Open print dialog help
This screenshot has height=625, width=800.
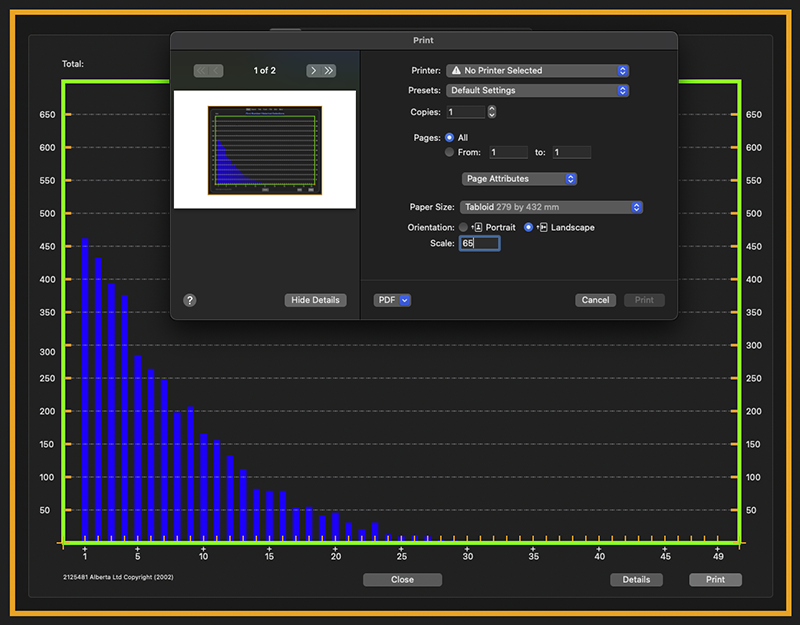pos(190,301)
